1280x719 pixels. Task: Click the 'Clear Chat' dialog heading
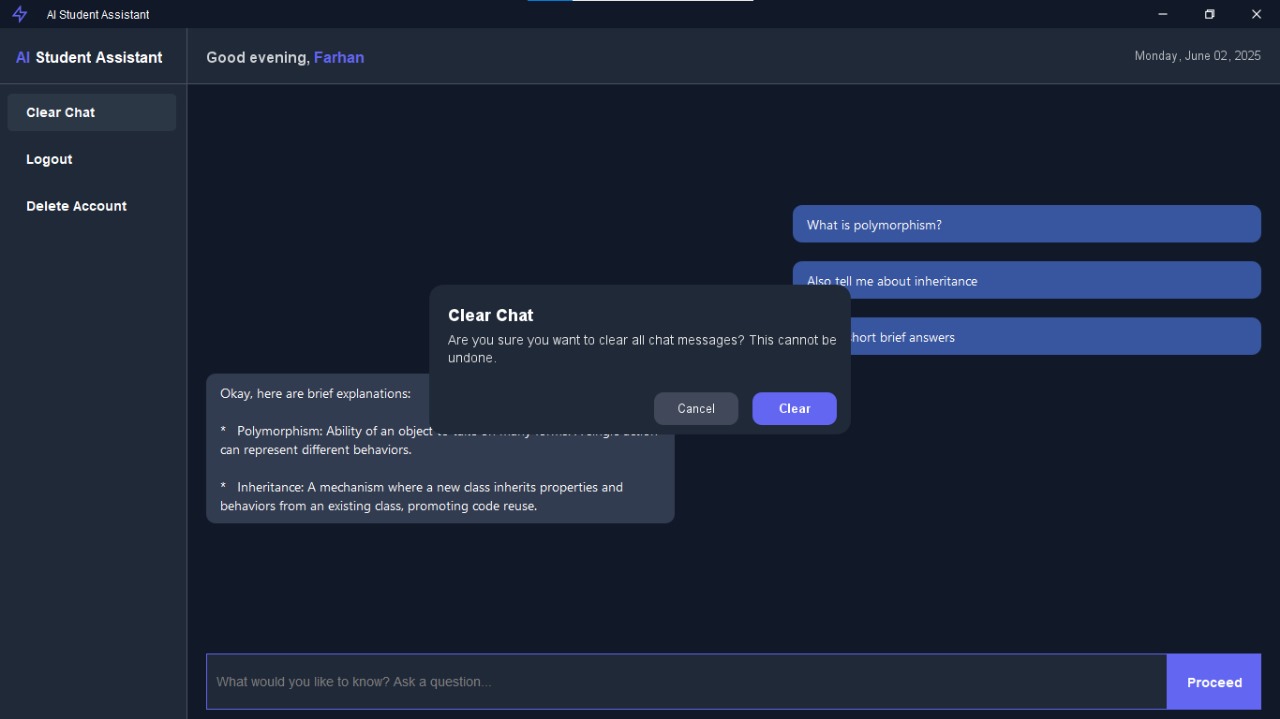[490, 316]
